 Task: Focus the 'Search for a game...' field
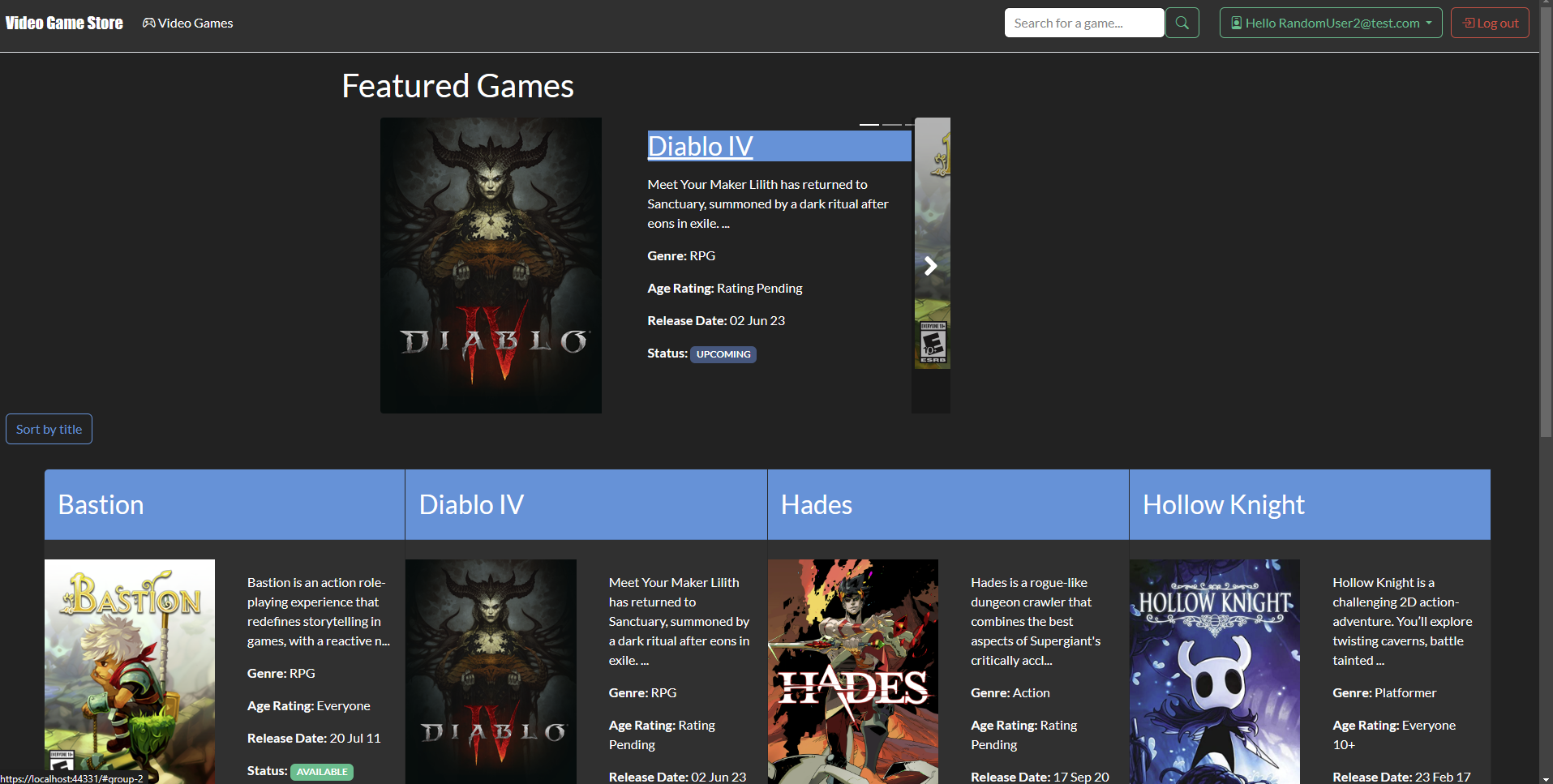click(1083, 23)
